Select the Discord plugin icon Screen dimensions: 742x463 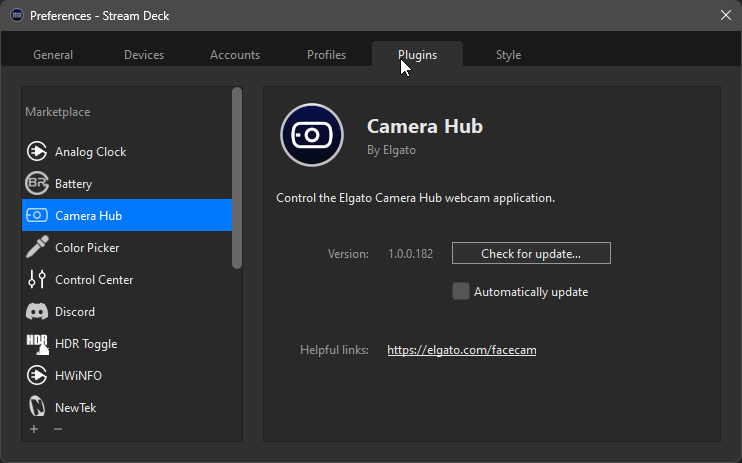click(37, 312)
